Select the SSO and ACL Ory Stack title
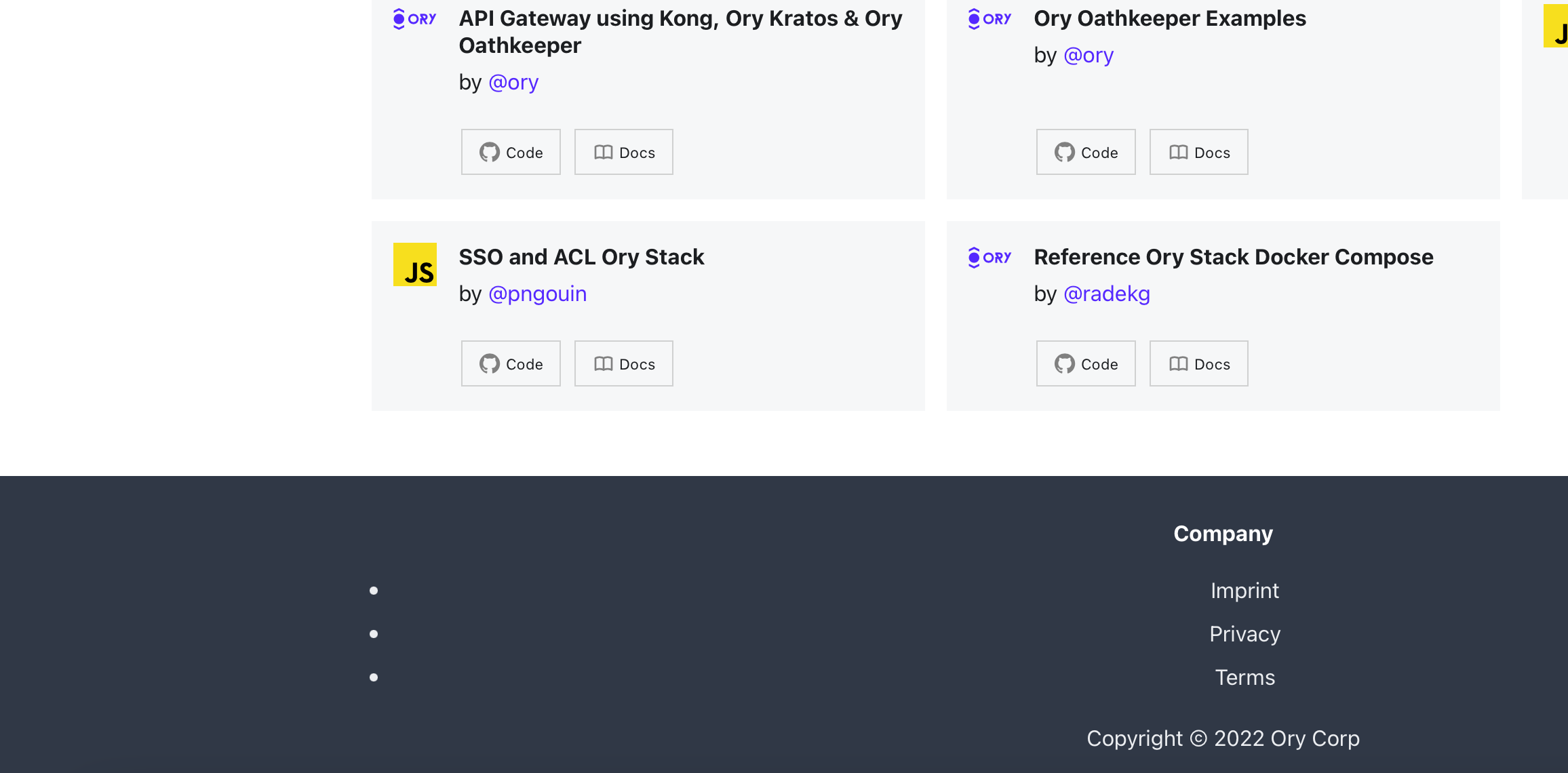1568x773 pixels. click(581, 257)
